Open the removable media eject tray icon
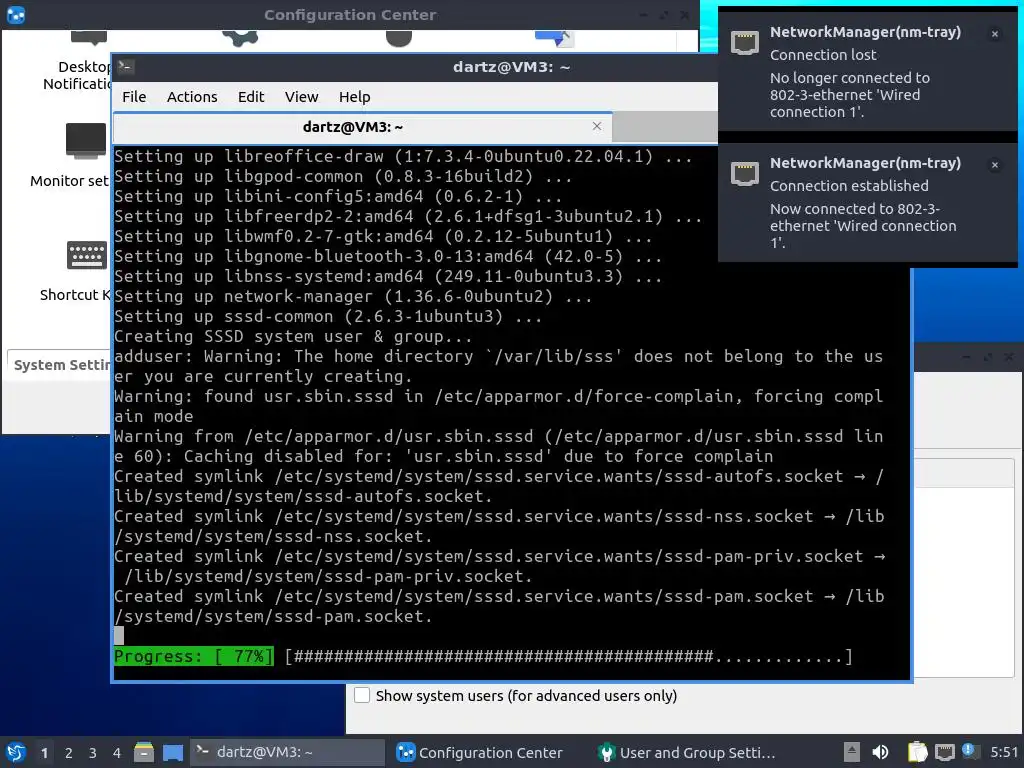The image size is (1024, 768). pyautogui.click(x=852, y=752)
